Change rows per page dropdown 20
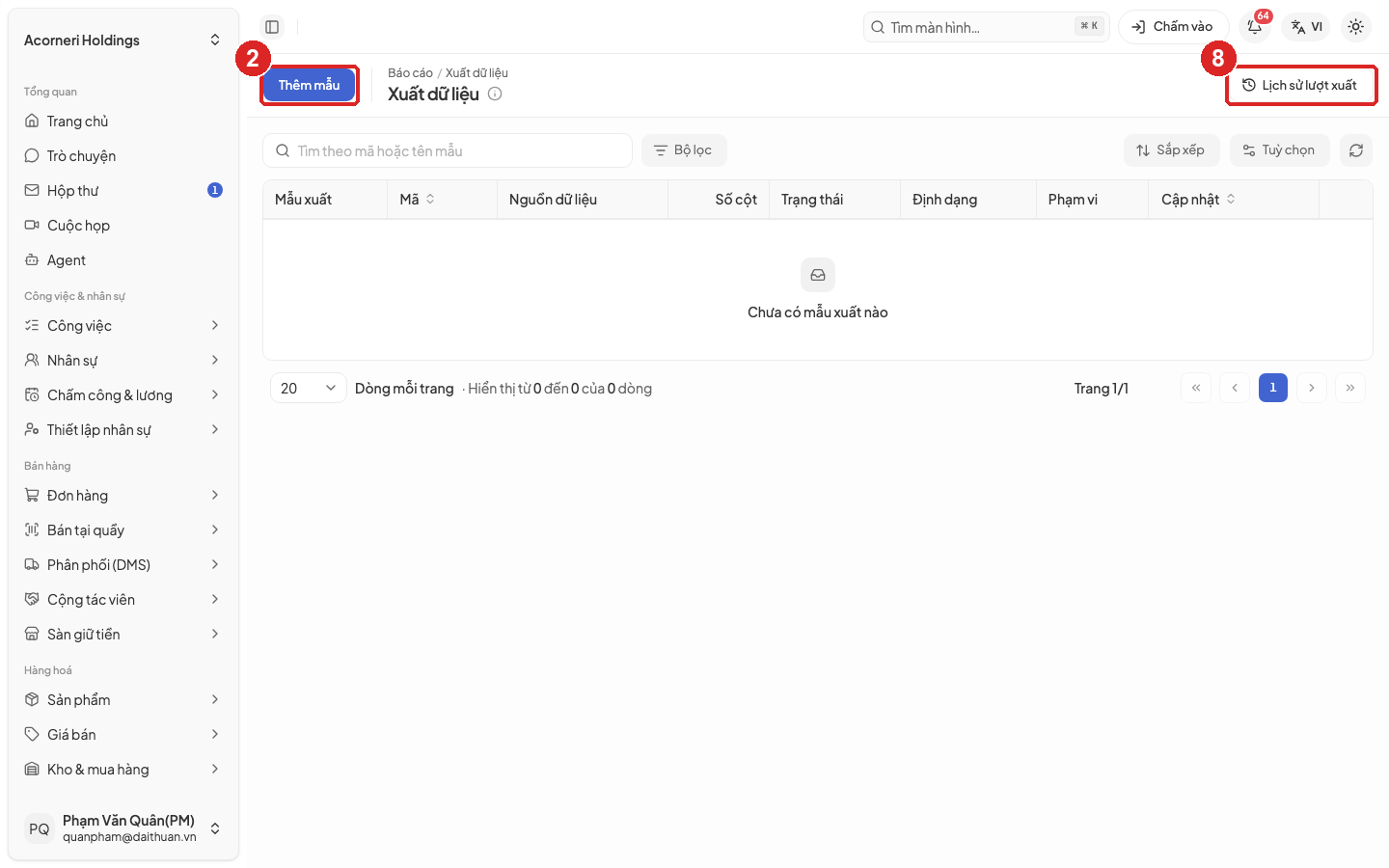1389x868 pixels. [309, 388]
